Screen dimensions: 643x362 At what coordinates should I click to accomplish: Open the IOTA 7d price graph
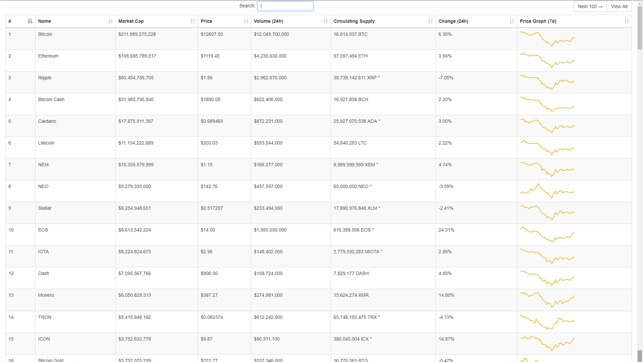547,256
